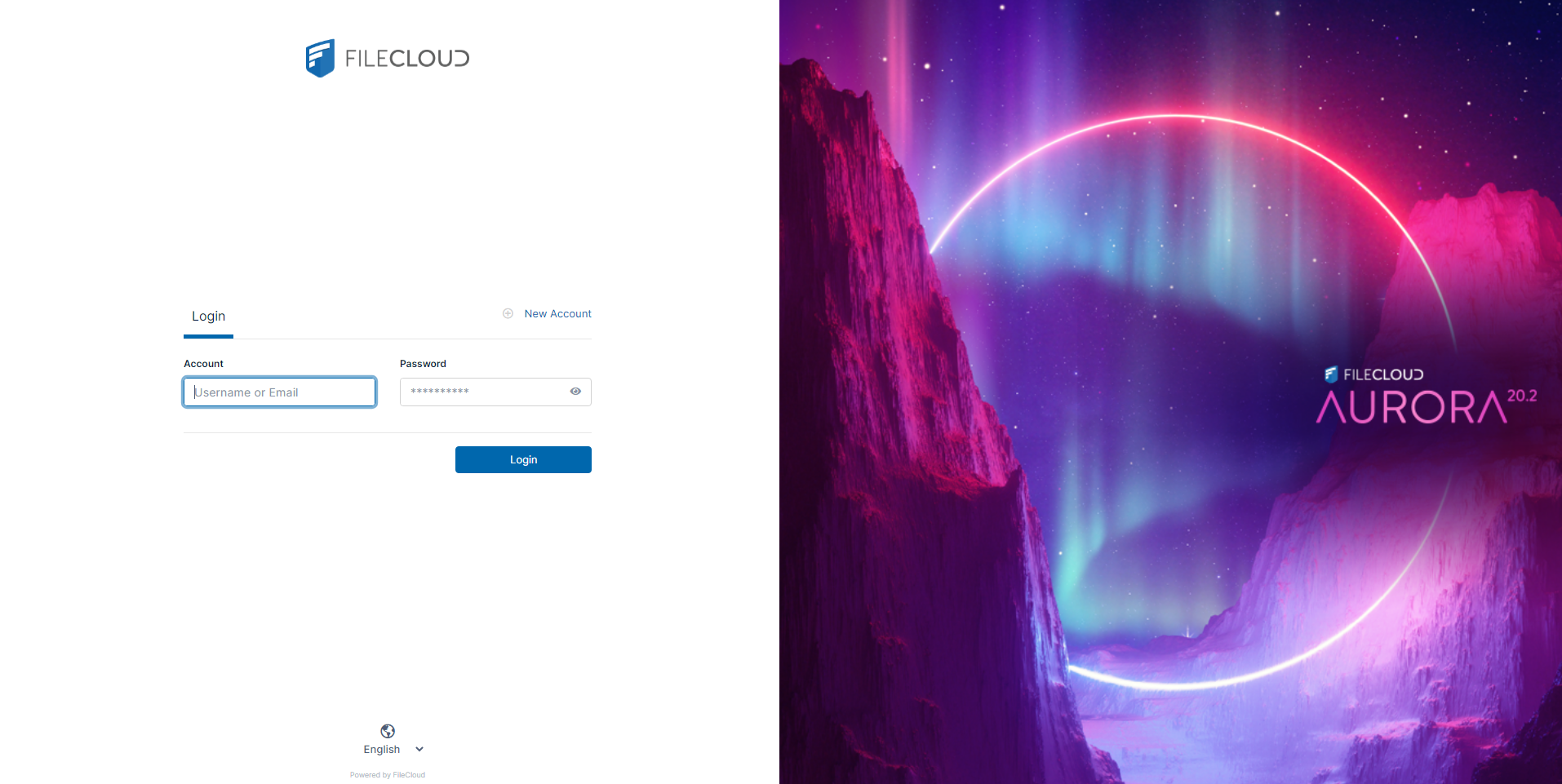Image resolution: width=1562 pixels, height=784 pixels.
Task: Click into the Password input field
Action: click(x=495, y=392)
